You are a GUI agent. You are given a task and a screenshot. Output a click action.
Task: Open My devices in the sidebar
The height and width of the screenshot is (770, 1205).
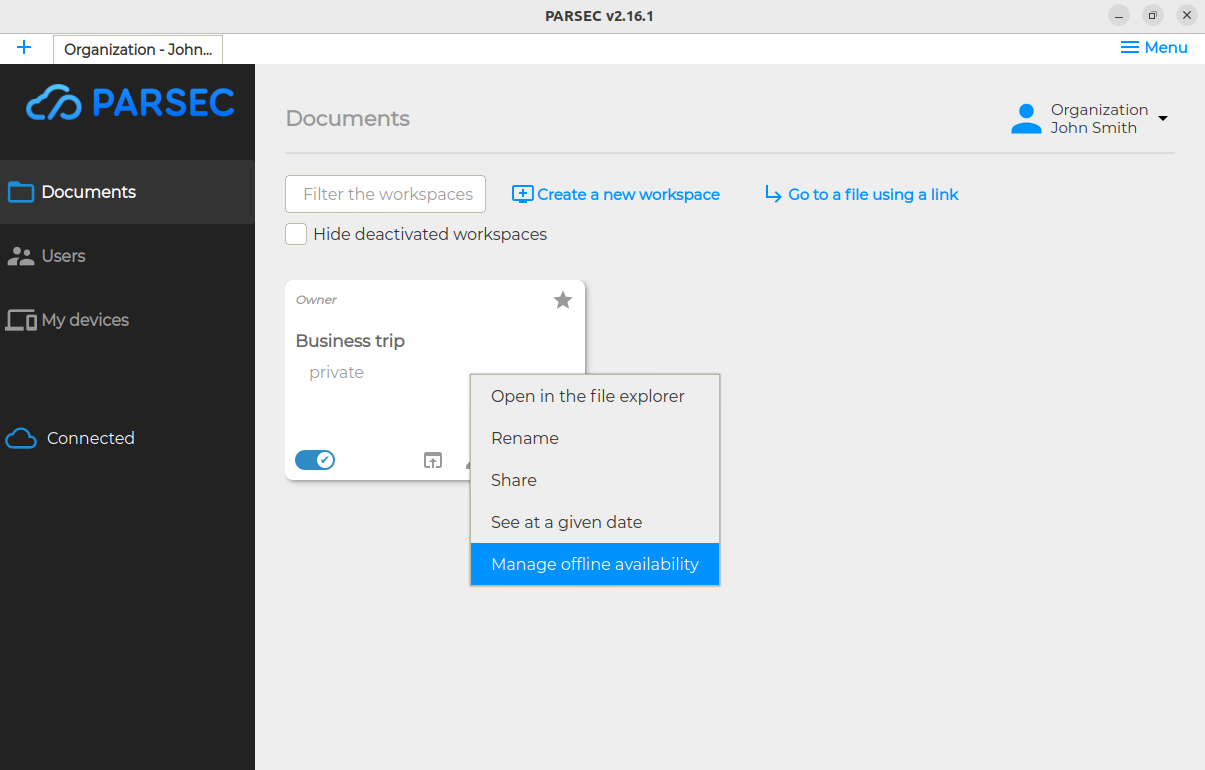127,320
